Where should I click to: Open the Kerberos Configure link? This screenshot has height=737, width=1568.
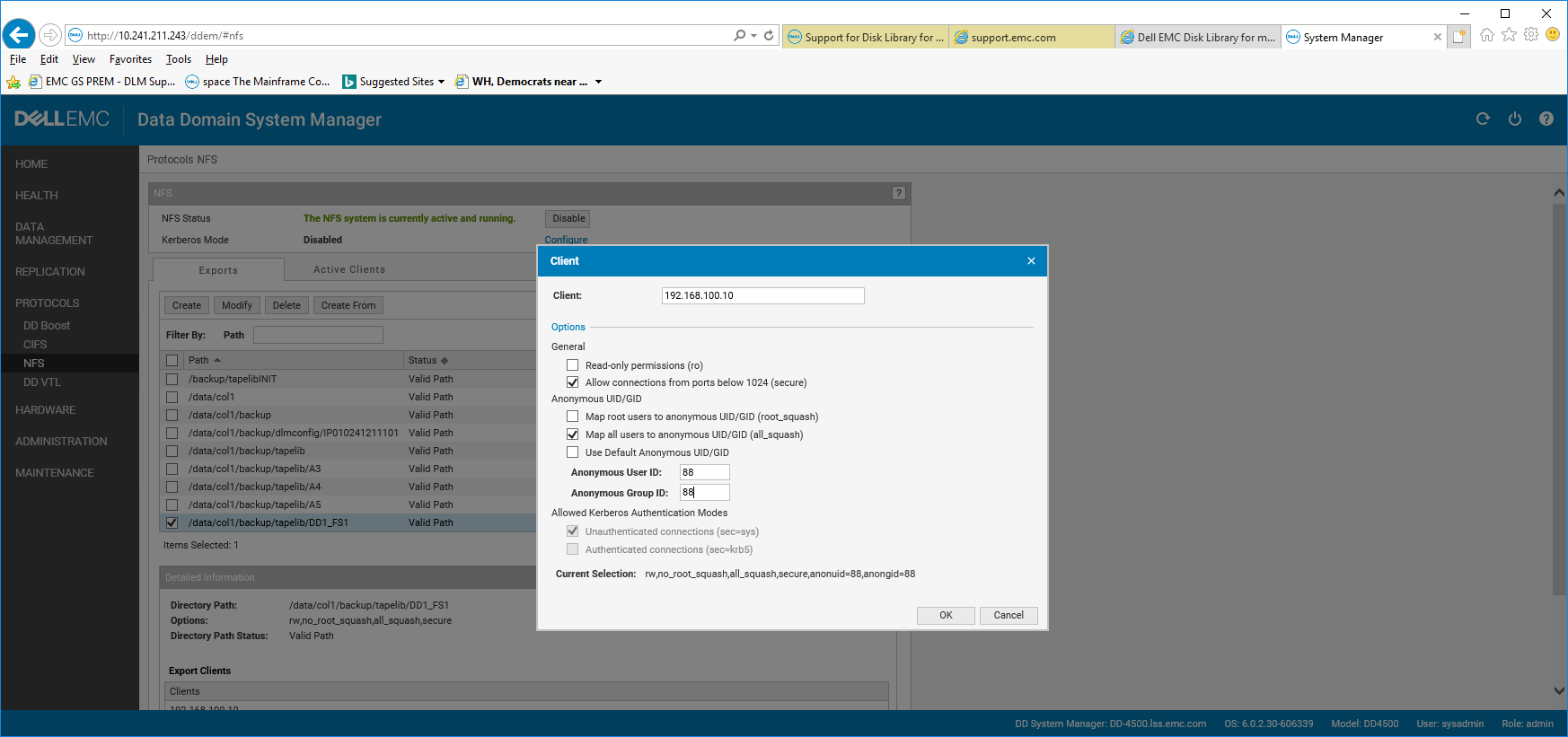tap(566, 240)
